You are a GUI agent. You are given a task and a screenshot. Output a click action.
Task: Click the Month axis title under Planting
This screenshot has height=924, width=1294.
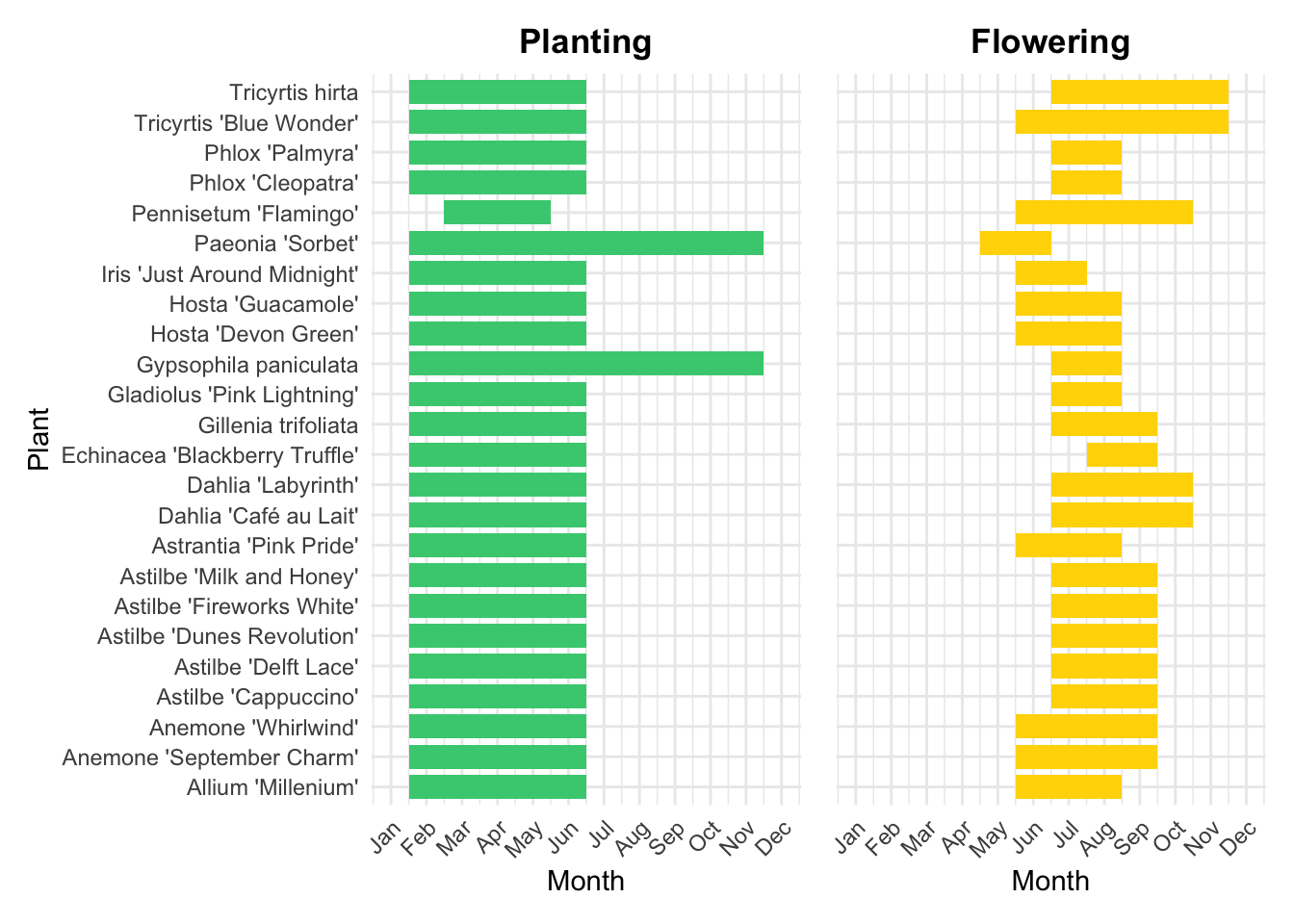pyautogui.click(x=585, y=881)
